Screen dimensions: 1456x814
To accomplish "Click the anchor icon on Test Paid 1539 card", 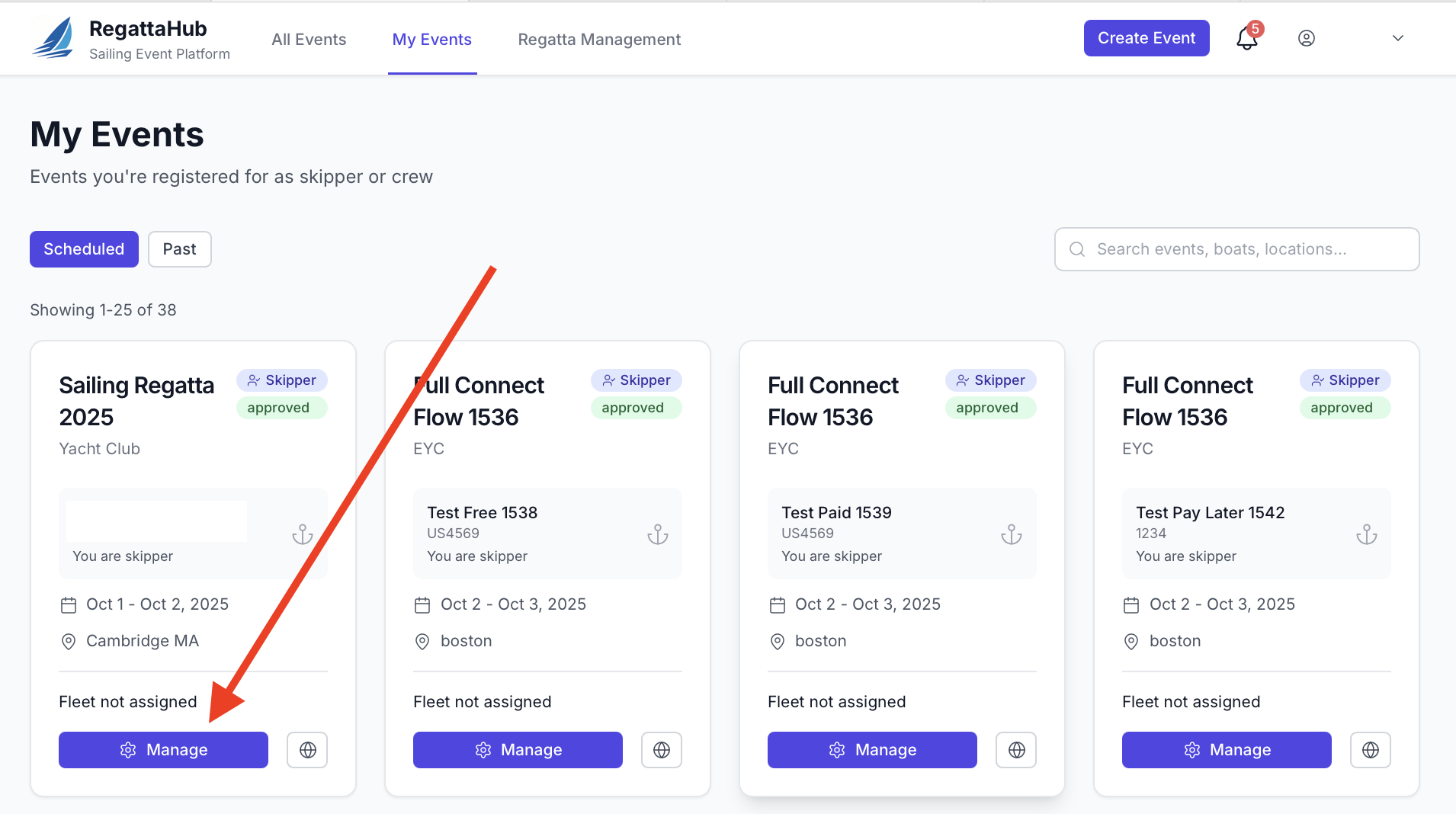I will (x=1012, y=534).
